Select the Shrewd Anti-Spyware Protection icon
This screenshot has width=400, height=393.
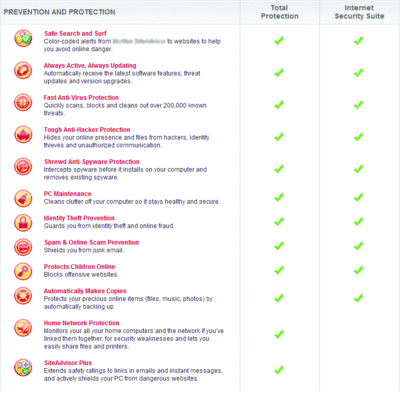tap(23, 166)
